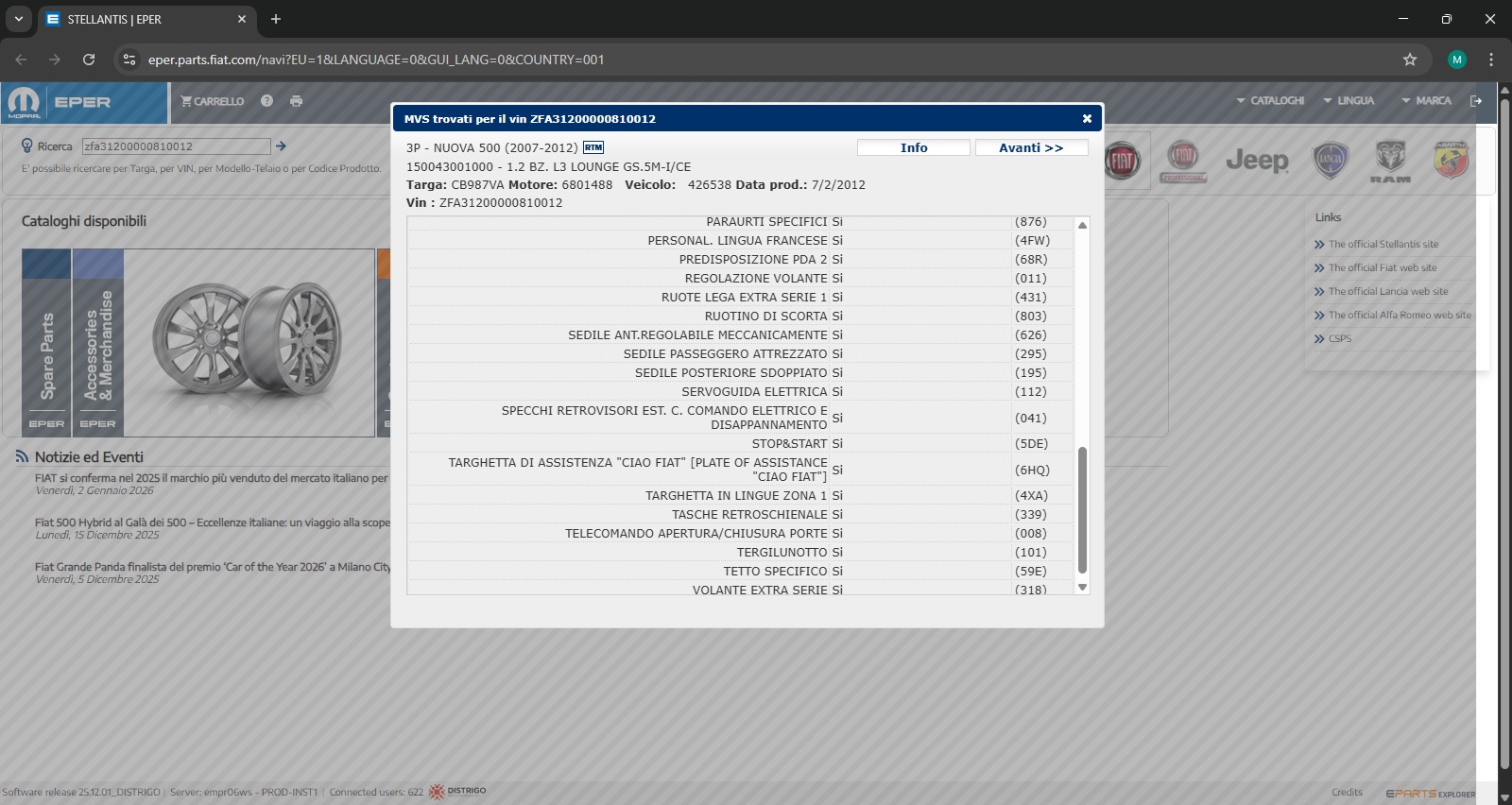Select the Jeep brand logo
The height and width of the screenshot is (805, 1512).
point(1257,161)
